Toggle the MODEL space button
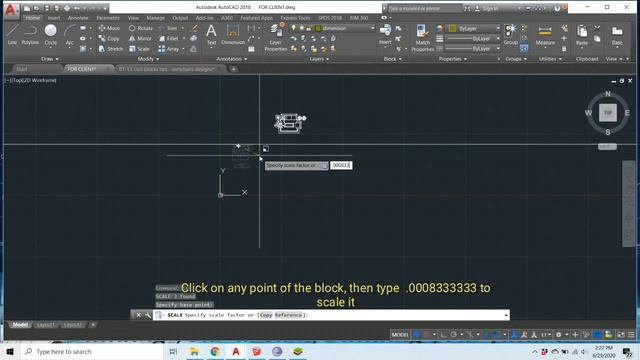Screen dimensions: 640x360 pos(400,335)
